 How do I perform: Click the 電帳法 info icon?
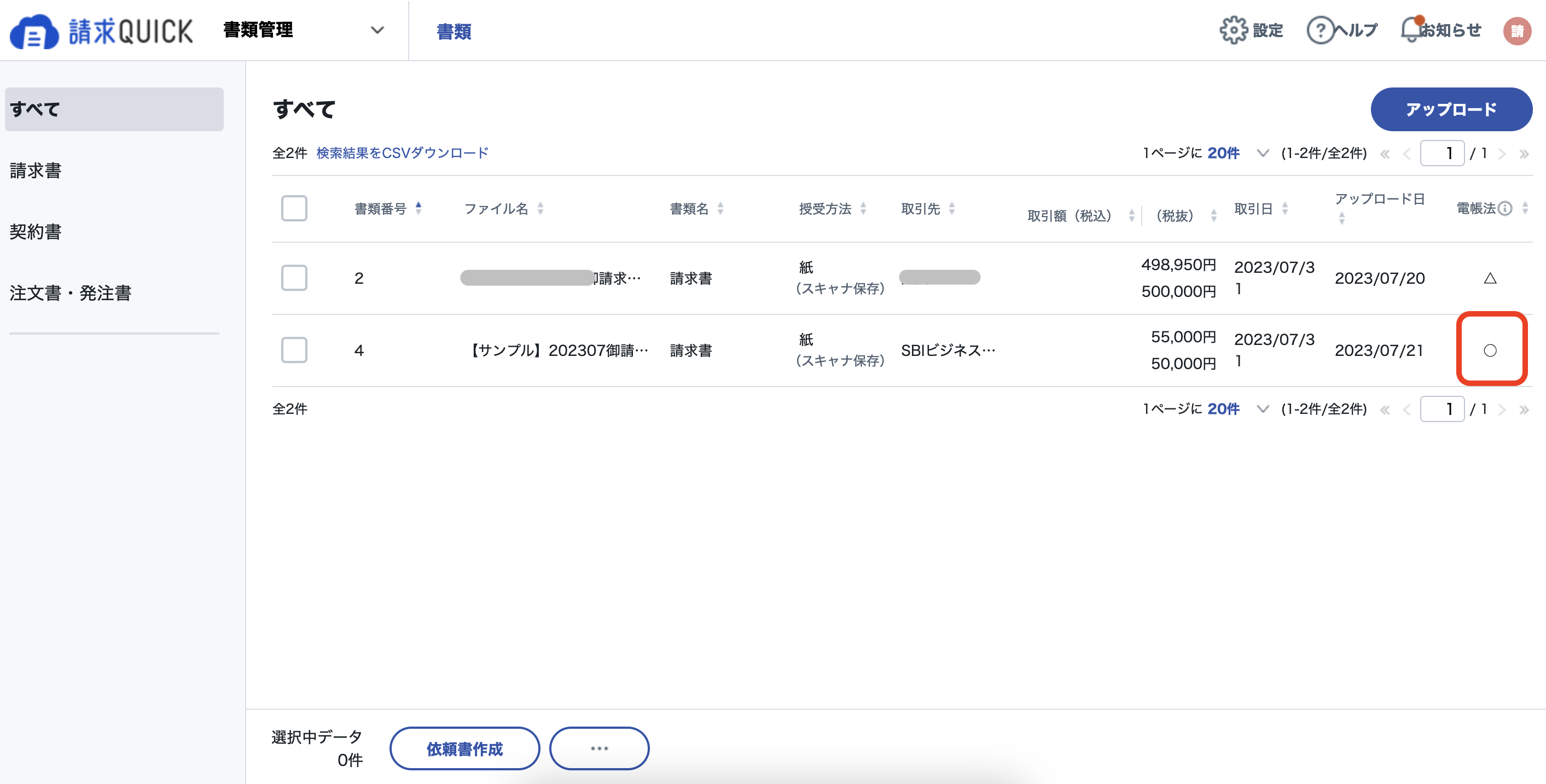click(1504, 208)
